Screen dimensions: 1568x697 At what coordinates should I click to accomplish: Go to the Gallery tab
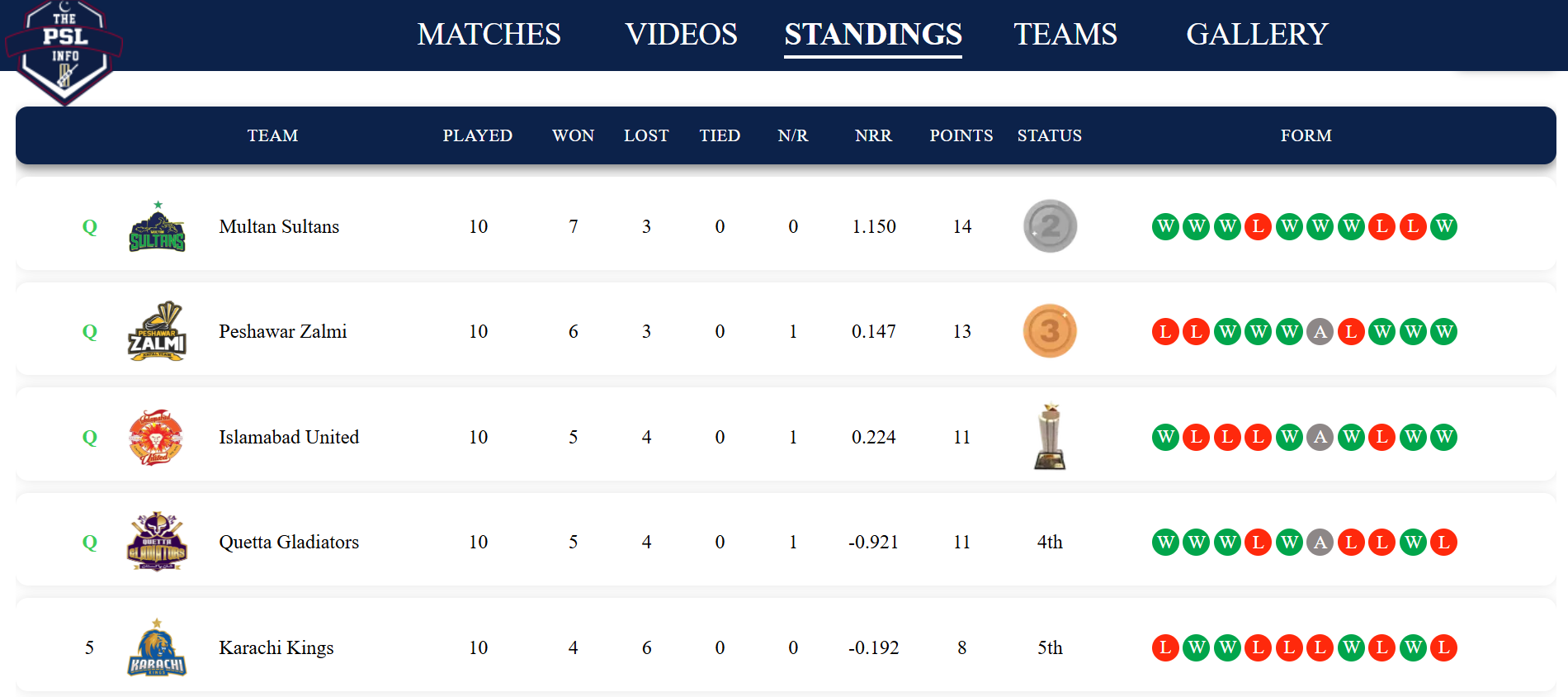point(1257,34)
